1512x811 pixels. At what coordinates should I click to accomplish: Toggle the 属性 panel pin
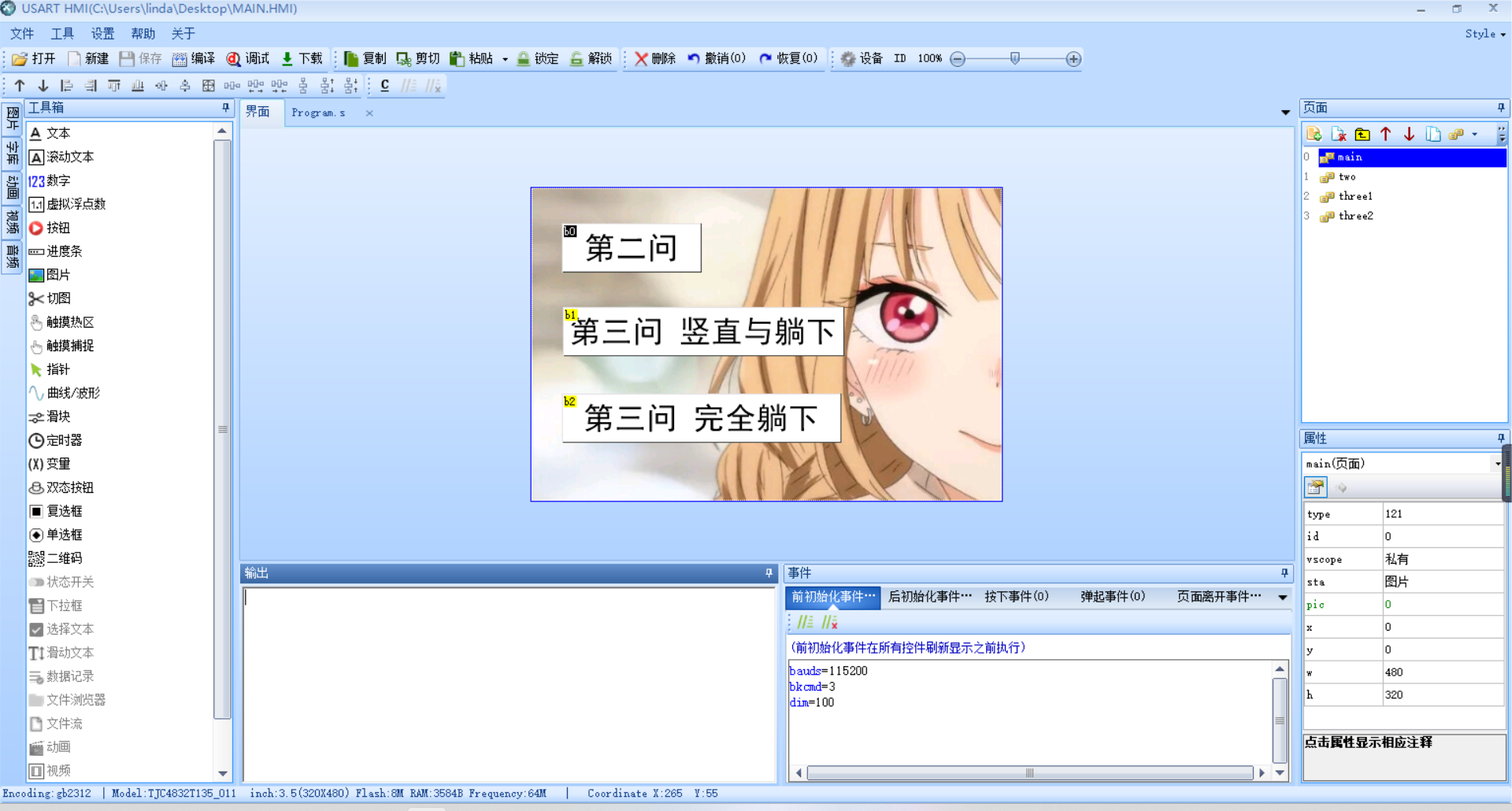point(1501,438)
